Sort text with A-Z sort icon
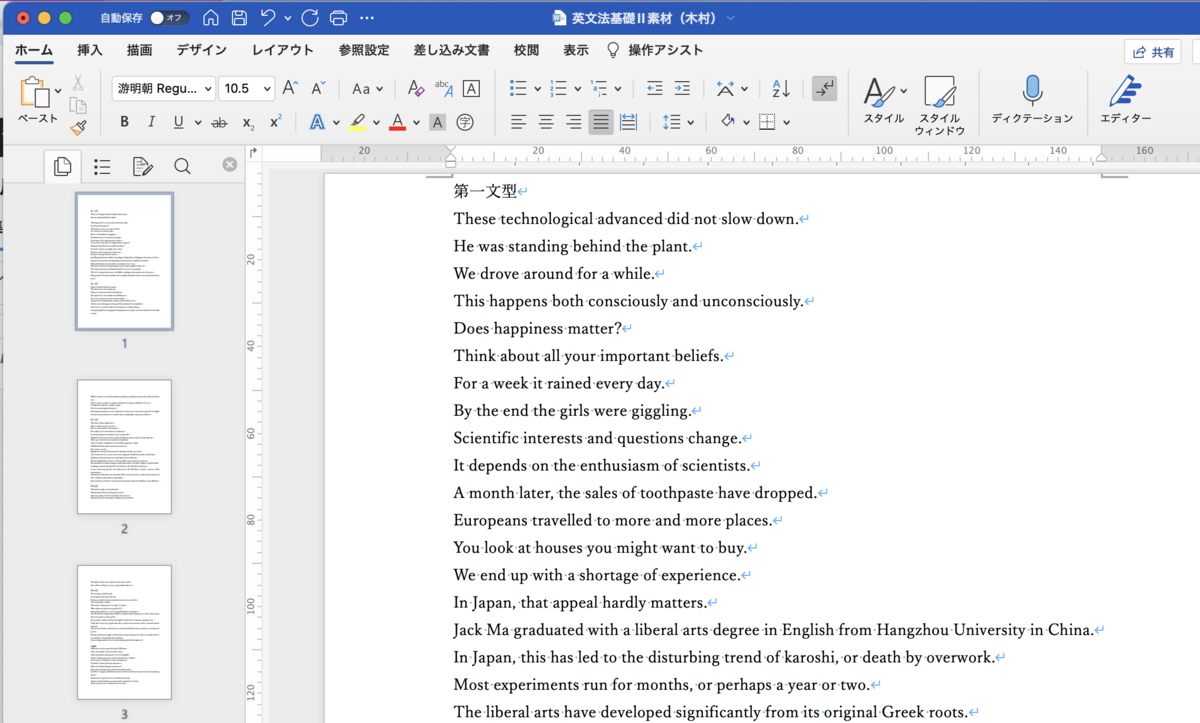The width and height of the screenshot is (1200, 723). [781, 89]
